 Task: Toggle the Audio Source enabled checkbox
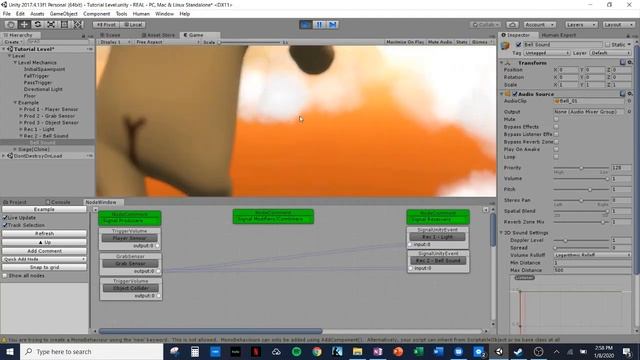(x=515, y=94)
